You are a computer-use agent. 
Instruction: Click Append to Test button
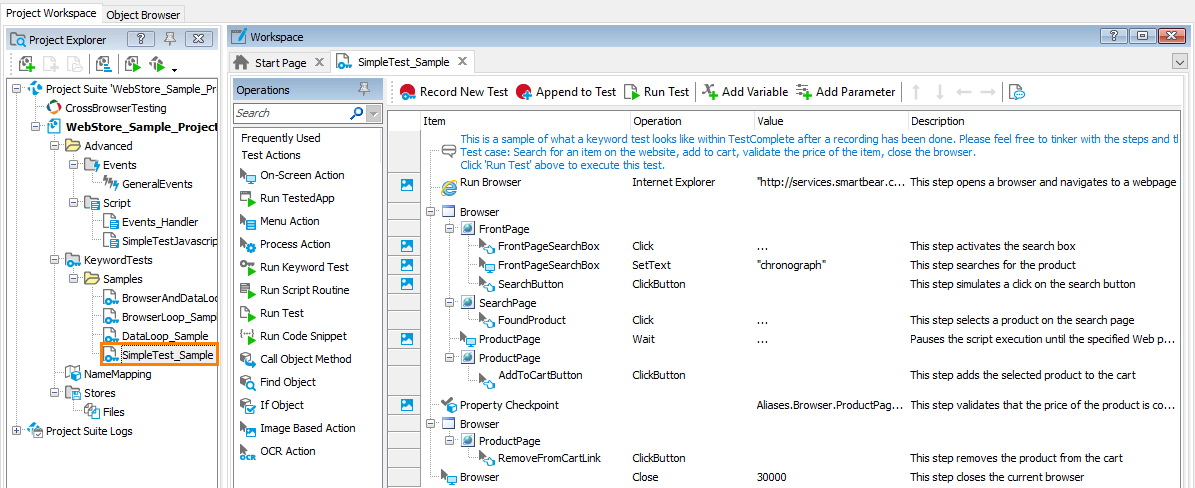coord(565,92)
